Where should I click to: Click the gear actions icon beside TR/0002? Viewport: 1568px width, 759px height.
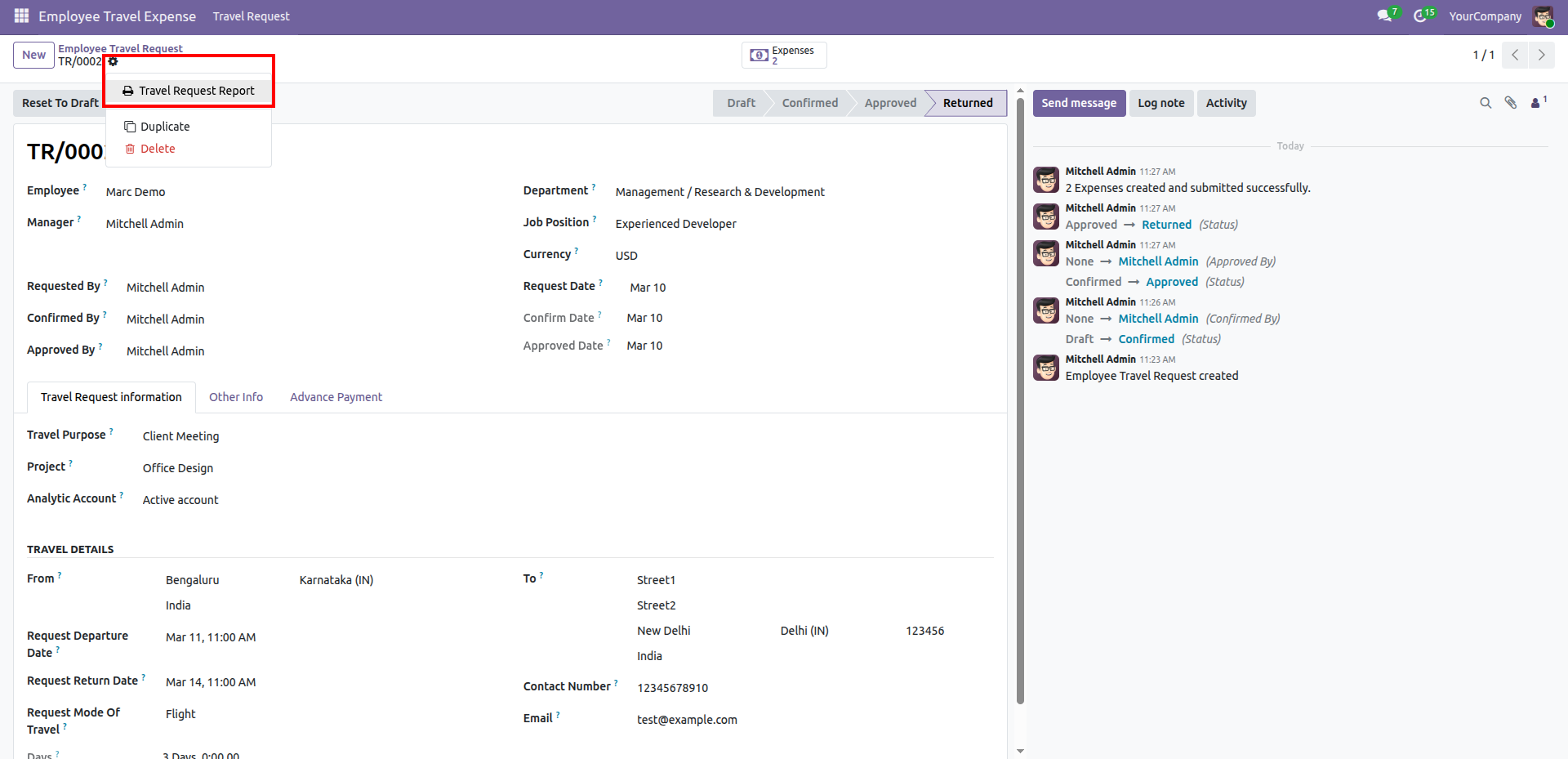pos(113,61)
